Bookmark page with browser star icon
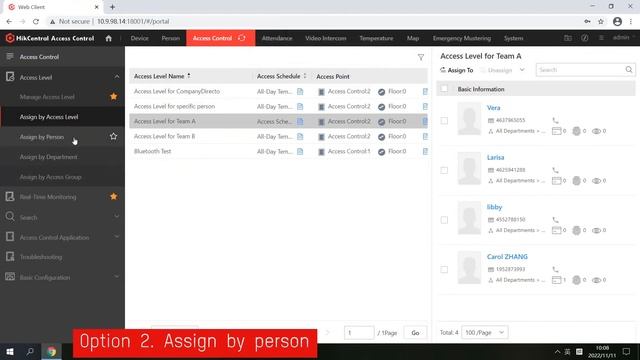This screenshot has height=360, width=640. click(601, 22)
